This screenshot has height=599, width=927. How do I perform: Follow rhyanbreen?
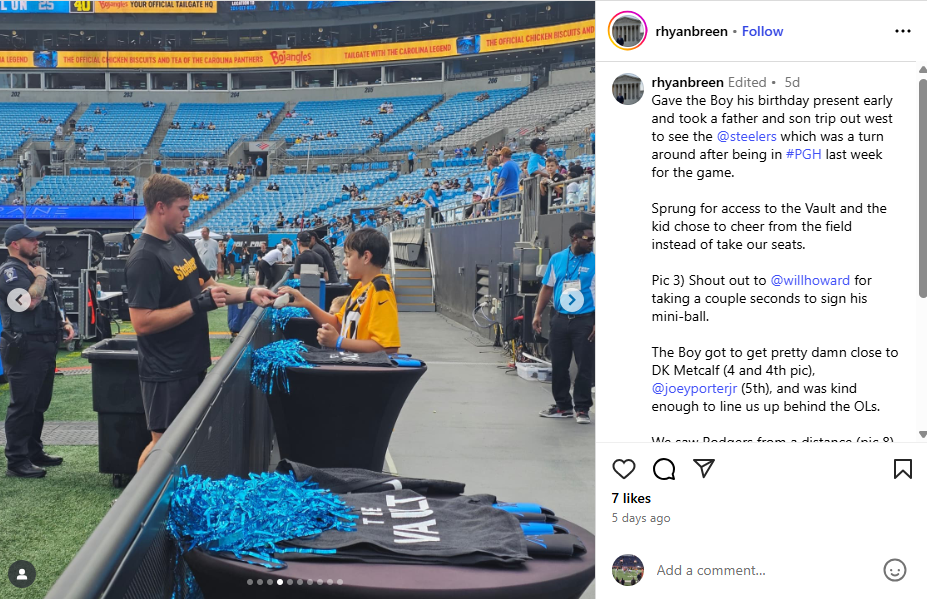[x=762, y=31]
